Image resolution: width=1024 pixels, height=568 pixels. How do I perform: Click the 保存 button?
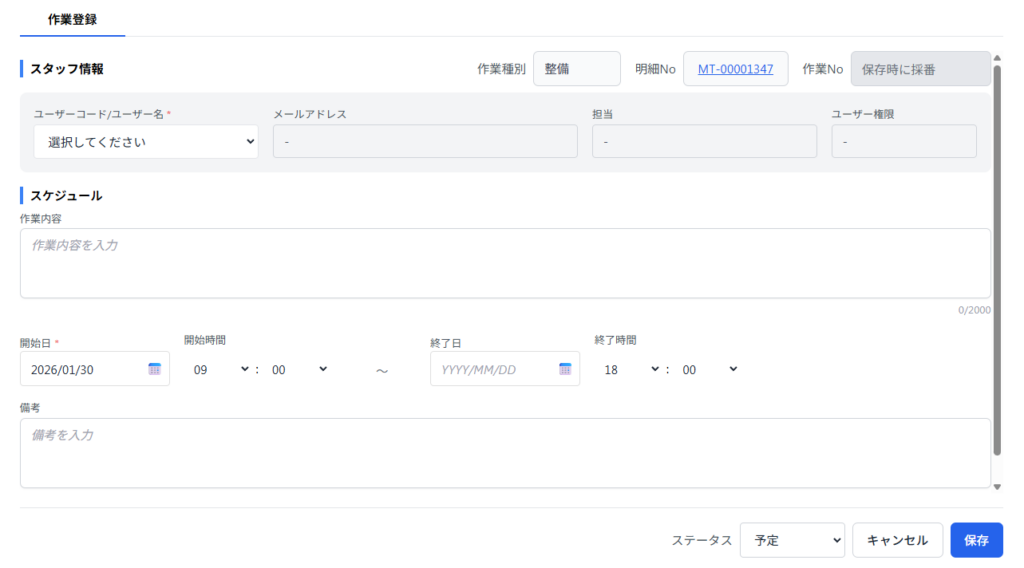976,540
